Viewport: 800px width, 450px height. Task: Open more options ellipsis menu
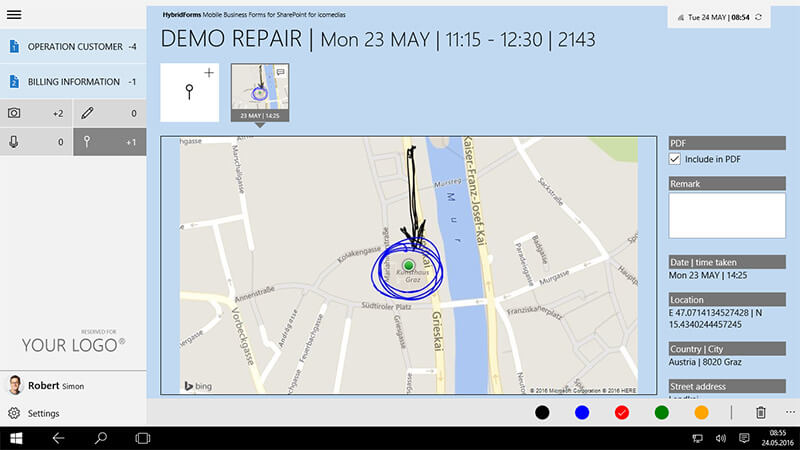coord(790,412)
